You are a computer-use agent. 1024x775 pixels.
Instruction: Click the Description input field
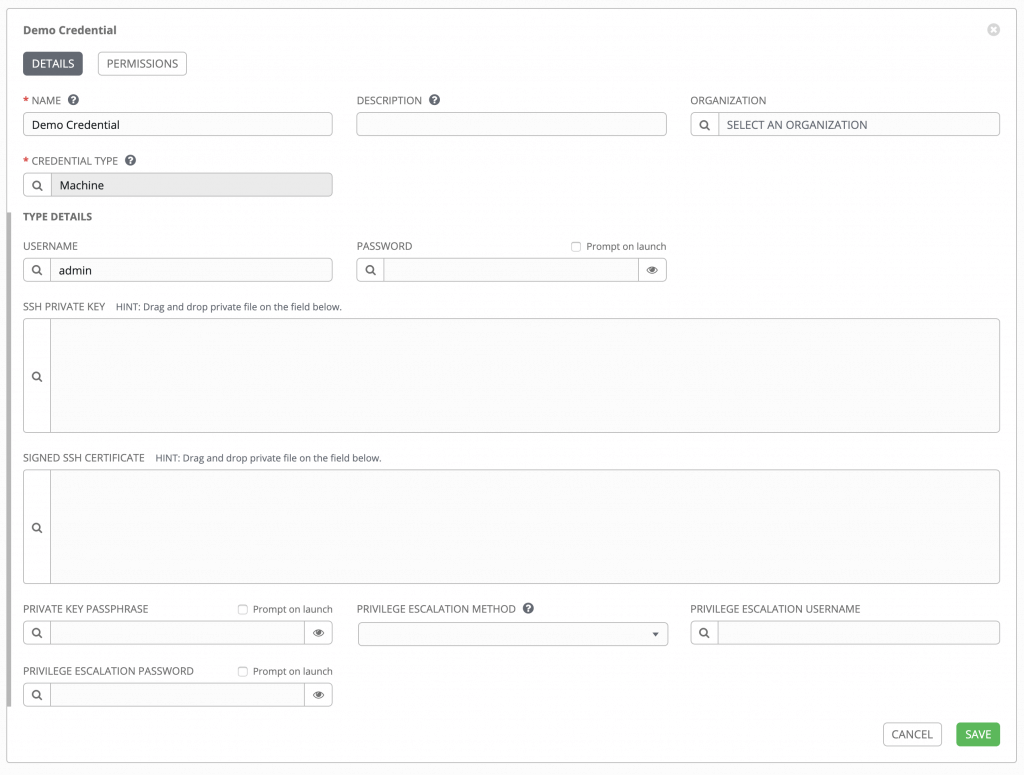point(511,125)
